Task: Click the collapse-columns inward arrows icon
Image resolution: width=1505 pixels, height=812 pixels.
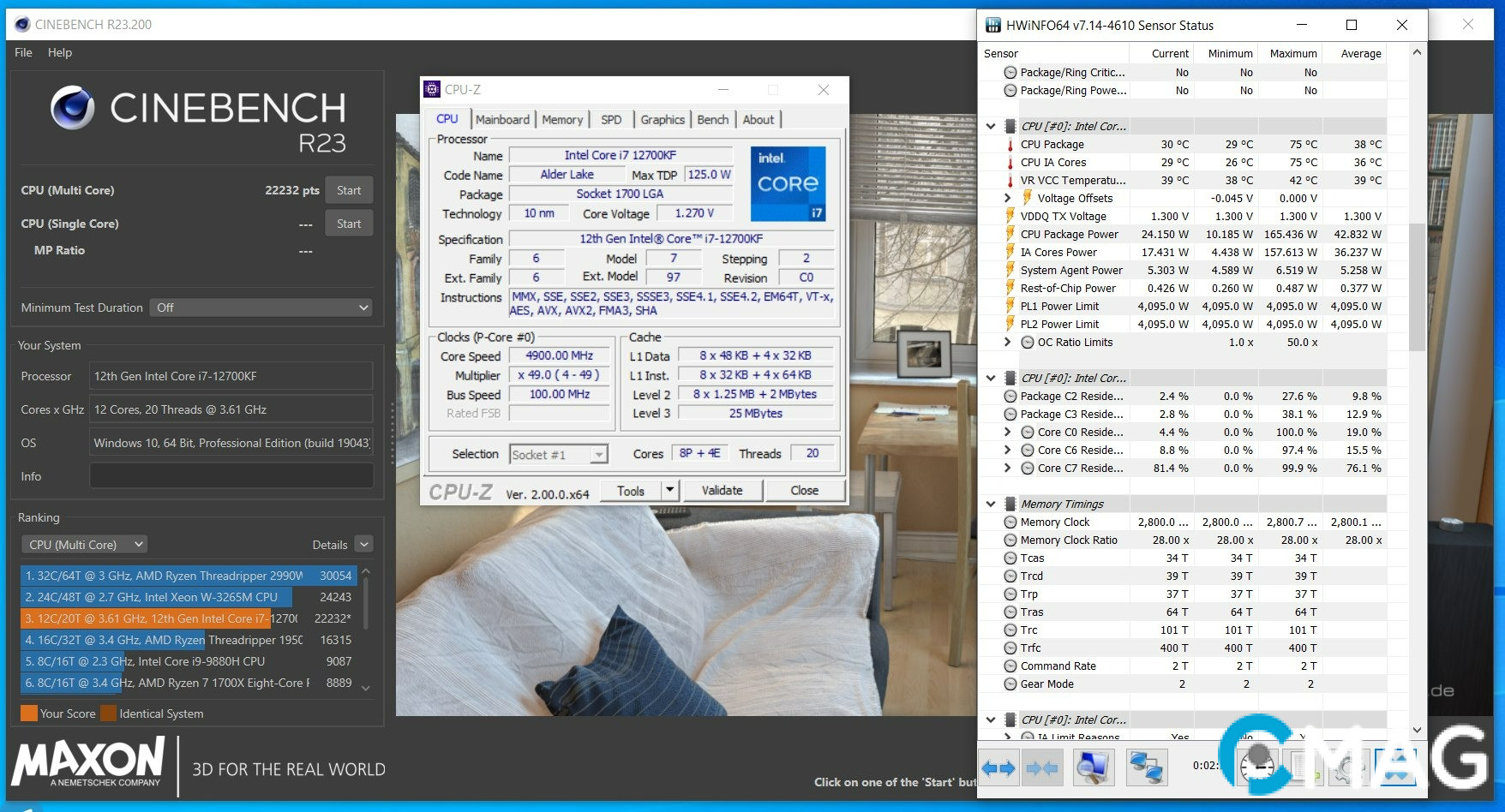Action: point(1041,767)
